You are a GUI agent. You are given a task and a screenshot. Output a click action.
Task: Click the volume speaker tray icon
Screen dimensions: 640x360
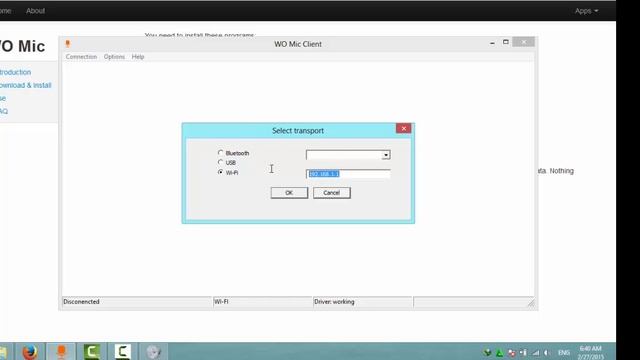click(547, 353)
